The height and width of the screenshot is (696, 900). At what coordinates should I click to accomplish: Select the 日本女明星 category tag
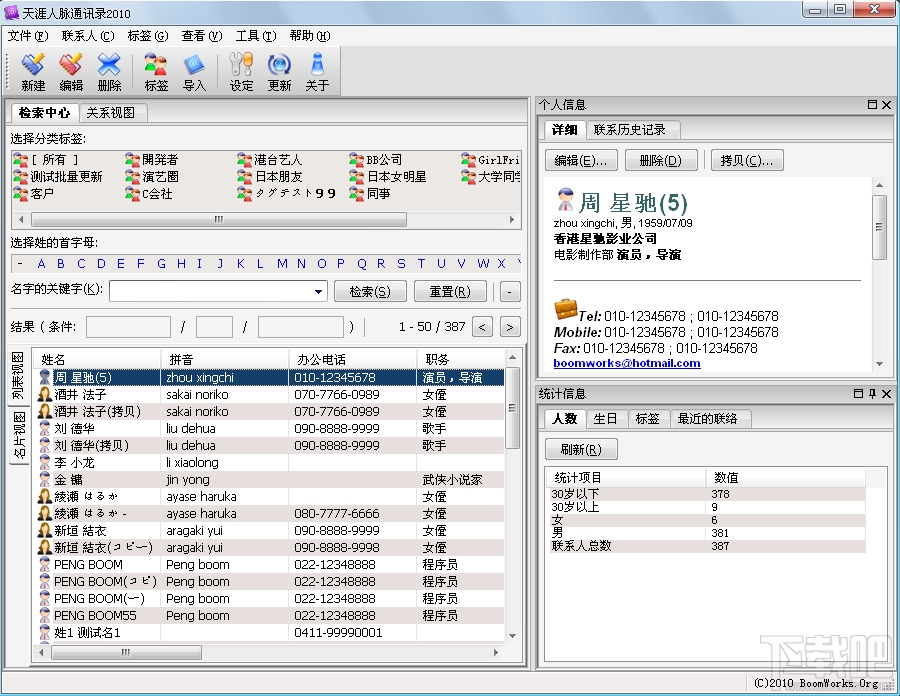pos(388,177)
